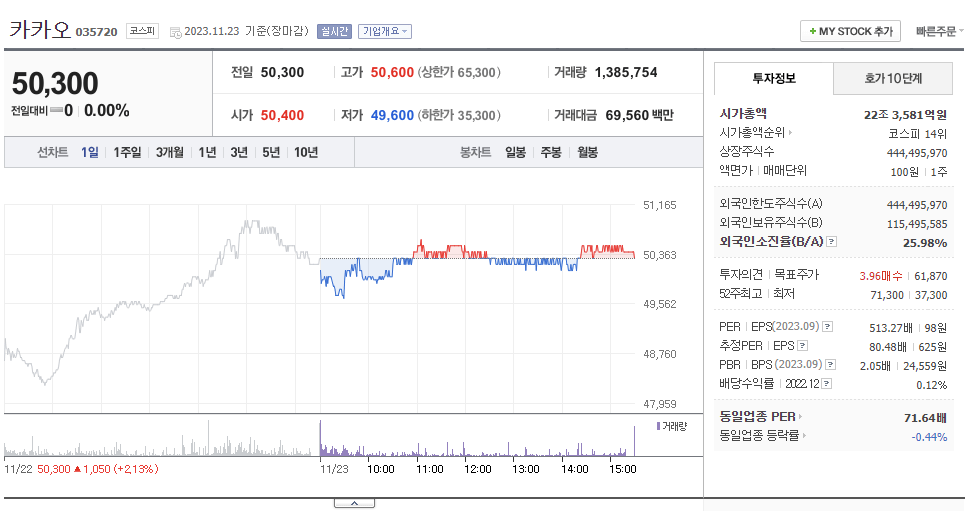
Task: Click the purple 거래량 legend marker
Action: 658,426
